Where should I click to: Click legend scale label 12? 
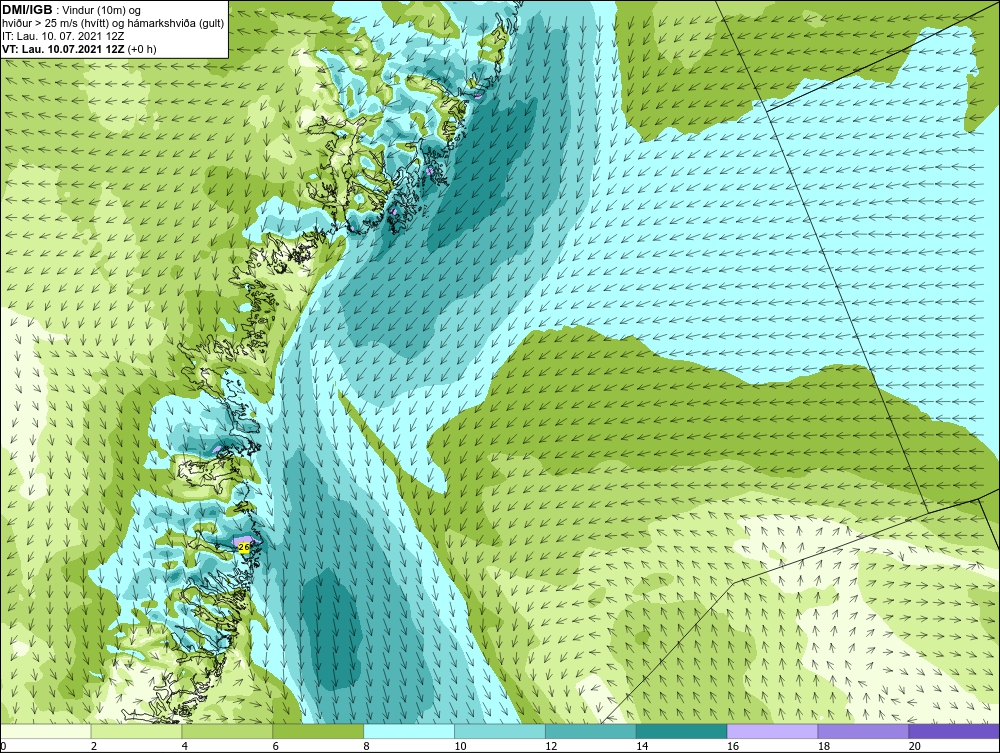point(551,746)
